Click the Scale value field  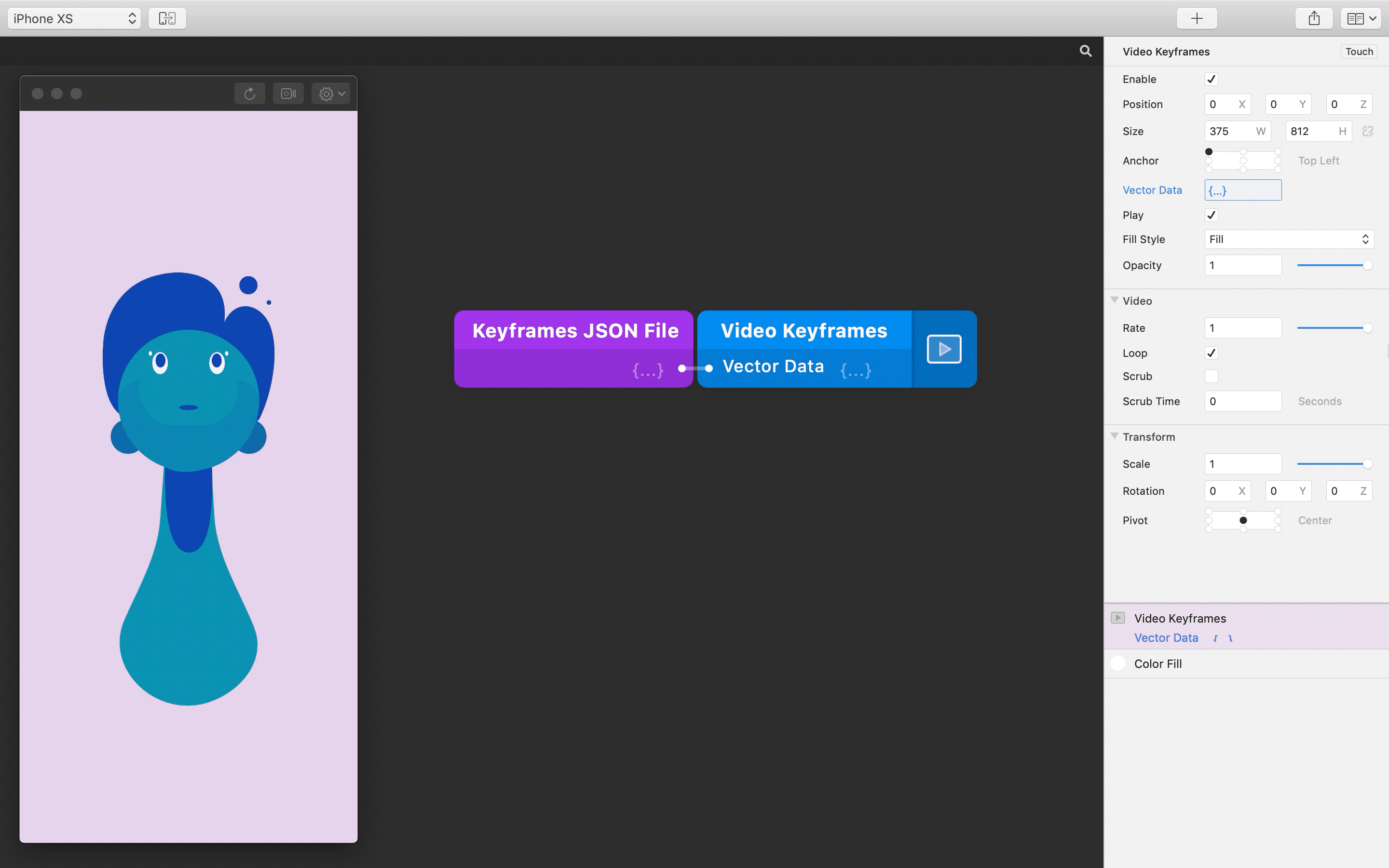1243,464
